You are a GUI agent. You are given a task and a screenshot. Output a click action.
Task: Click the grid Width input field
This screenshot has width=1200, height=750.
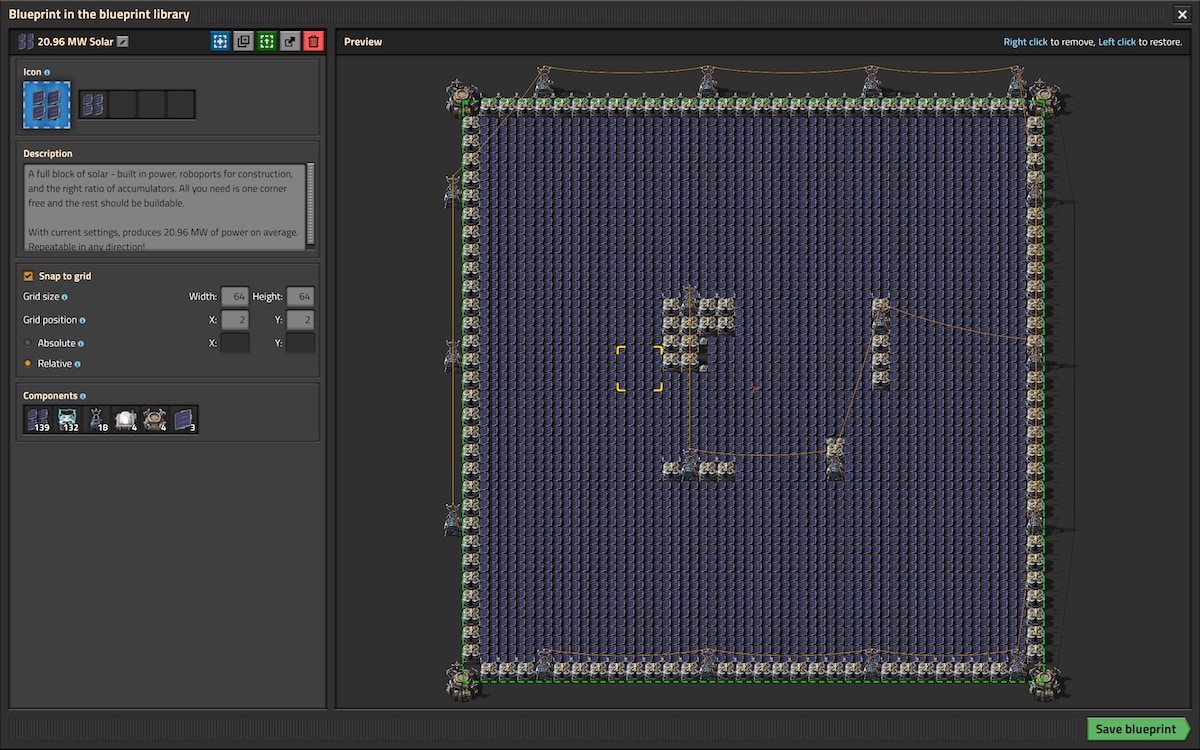[235, 297]
